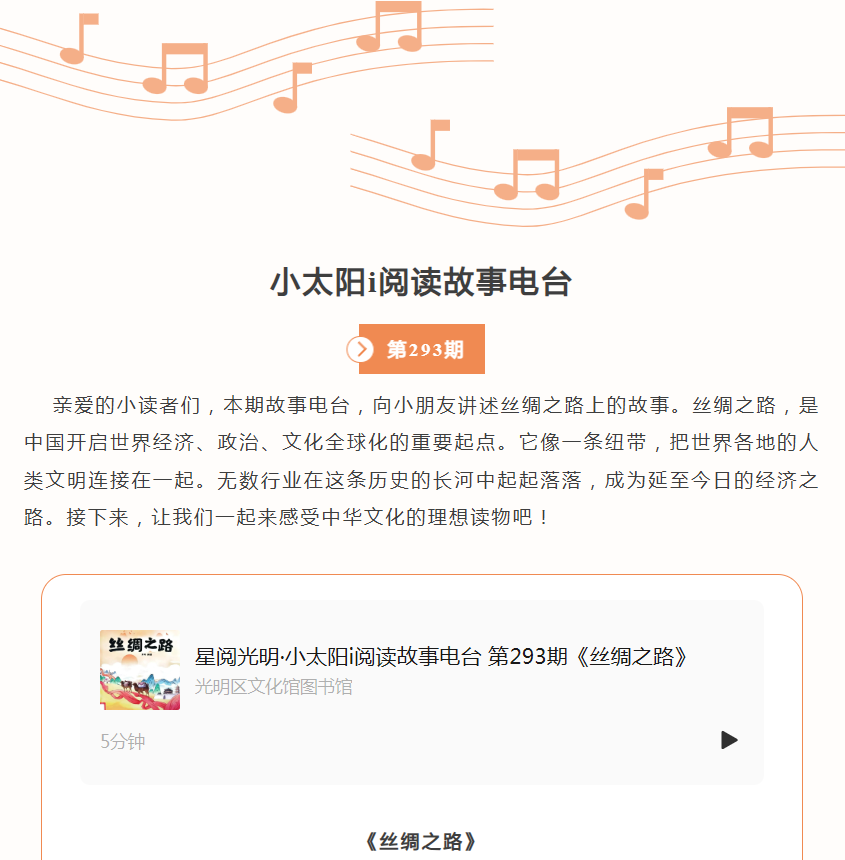Screen dimensions: 845x860
Task: Click the 5分钟 duration label
Action: pos(122,742)
